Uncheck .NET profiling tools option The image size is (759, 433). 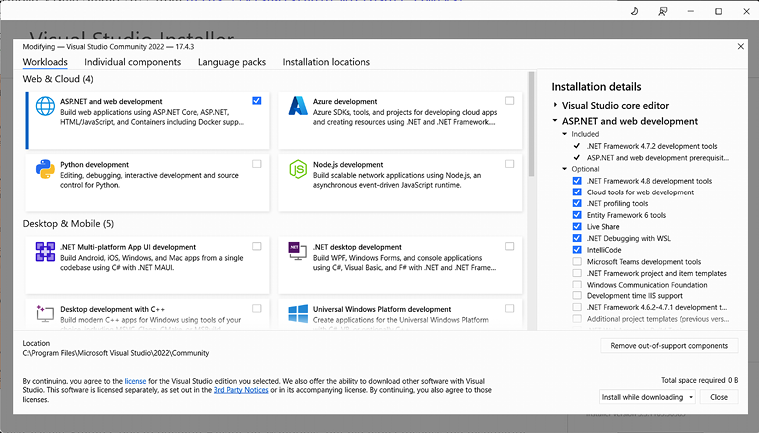(577, 203)
